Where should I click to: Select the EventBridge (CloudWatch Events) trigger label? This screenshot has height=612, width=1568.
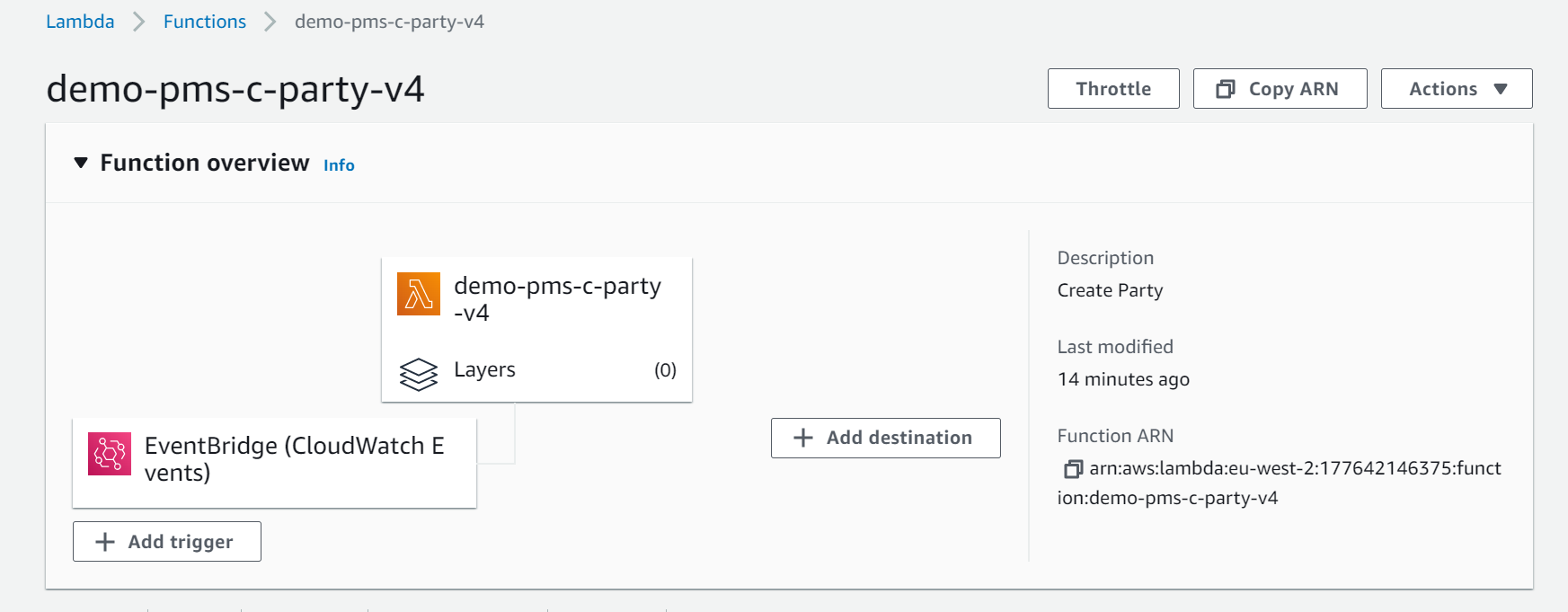pos(294,458)
